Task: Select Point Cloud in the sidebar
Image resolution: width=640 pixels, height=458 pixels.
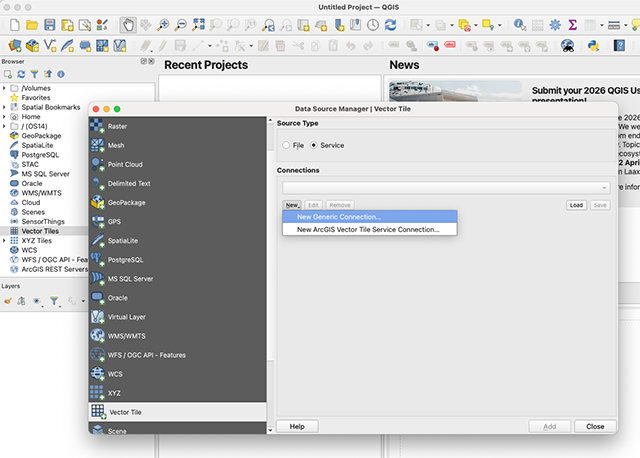Action: 178,165
